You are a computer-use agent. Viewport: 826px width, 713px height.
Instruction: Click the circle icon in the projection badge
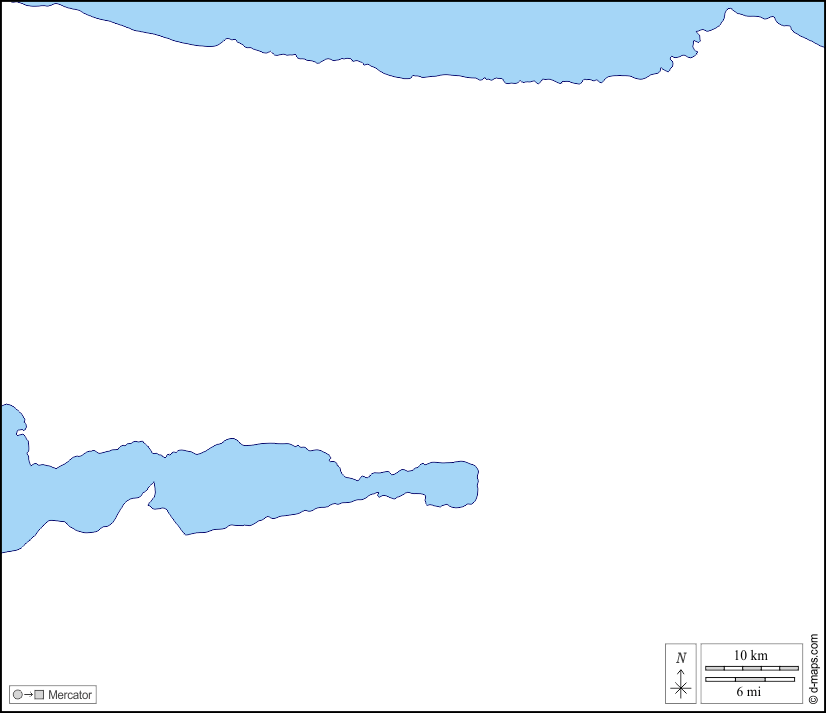pos(17,694)
